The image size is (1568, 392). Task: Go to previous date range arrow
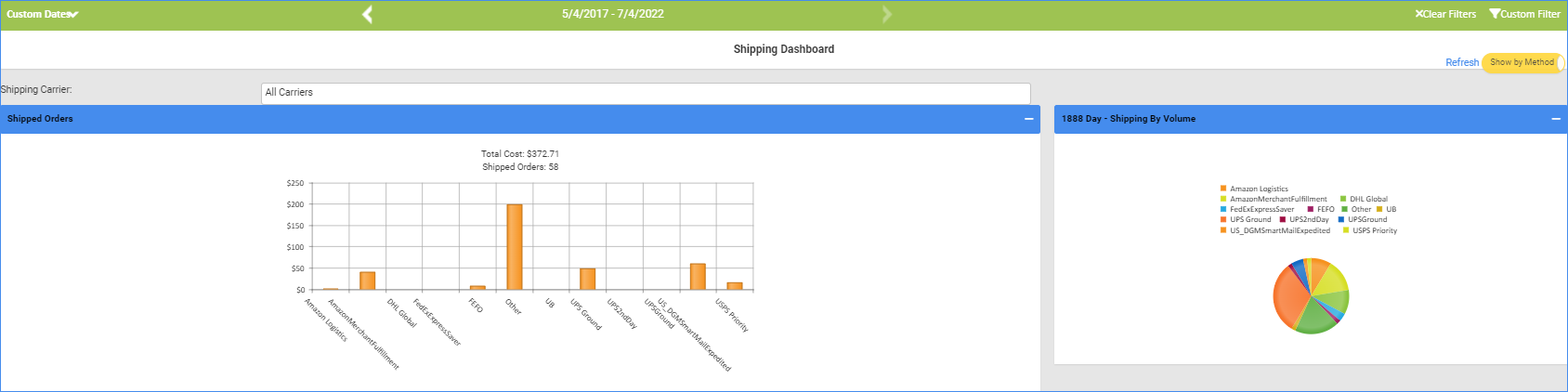pos(367,14)
